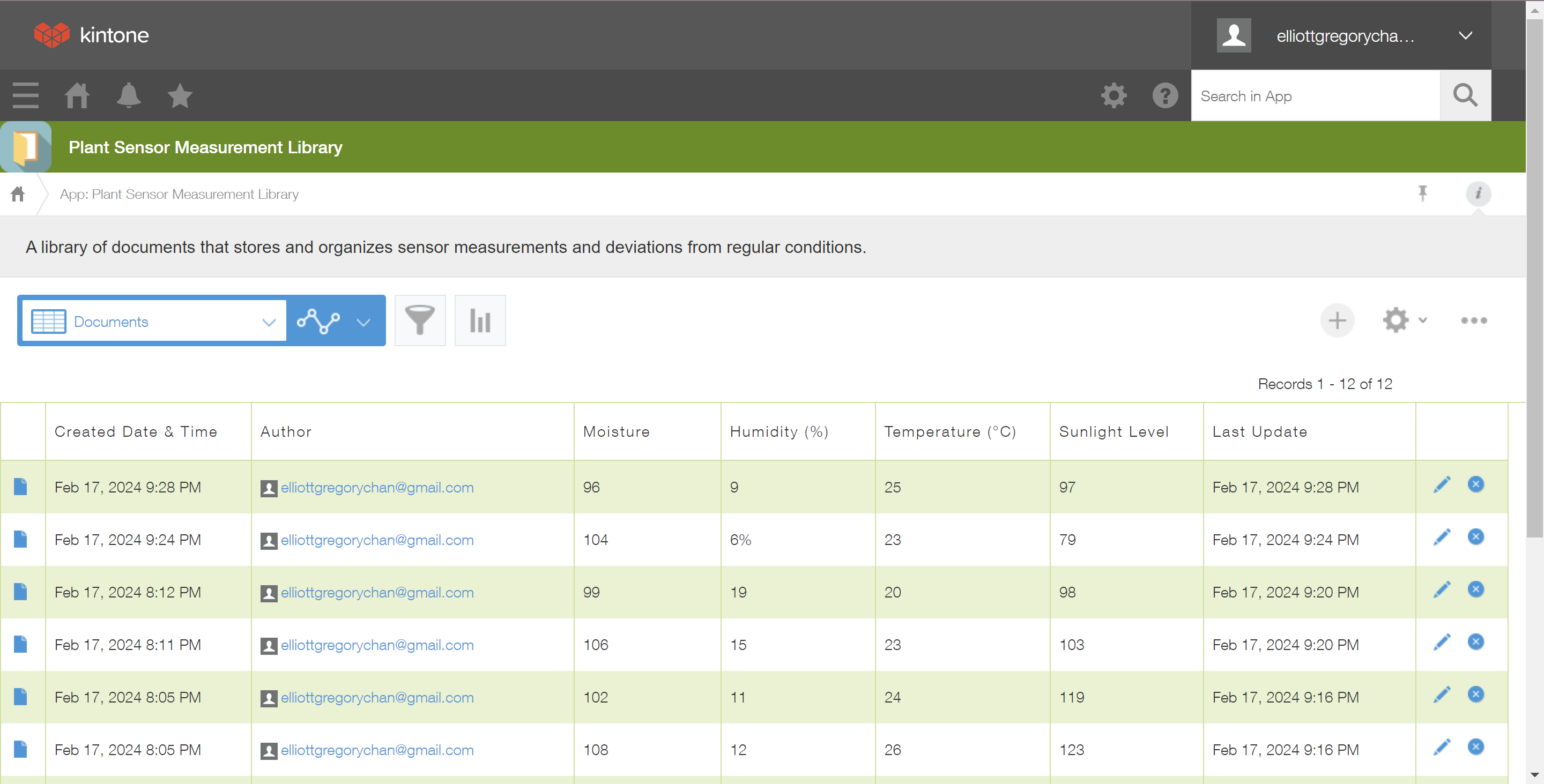Click the favorites star icon

pyautogui.click(x=179, y=95)
